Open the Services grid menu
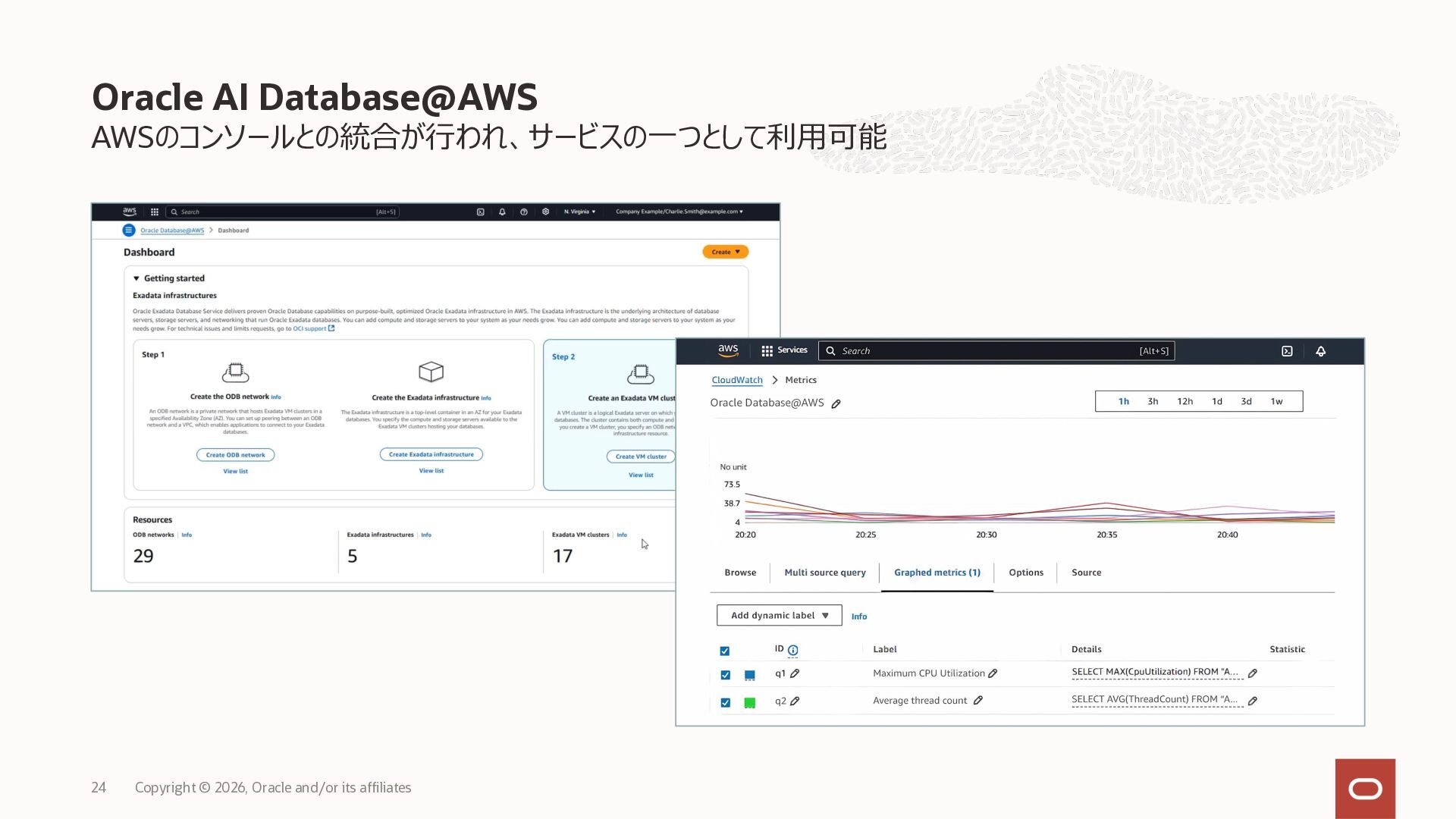 (767, 350)
